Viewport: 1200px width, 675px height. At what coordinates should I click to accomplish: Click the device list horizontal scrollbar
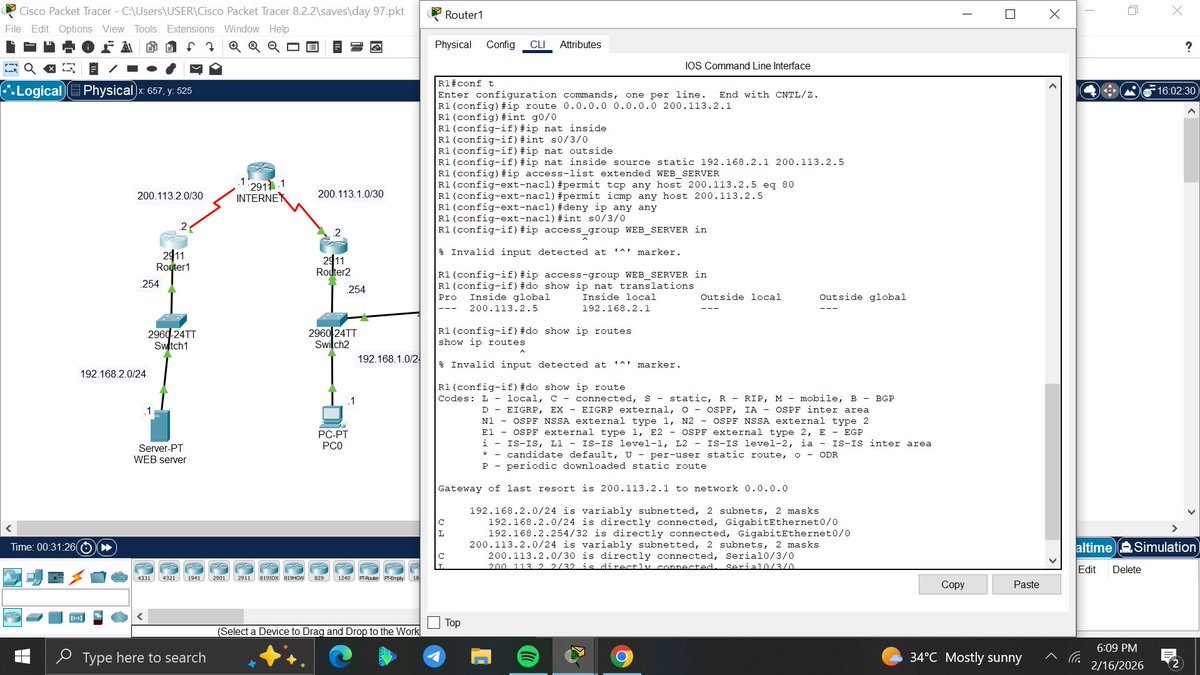pos(195,616)
